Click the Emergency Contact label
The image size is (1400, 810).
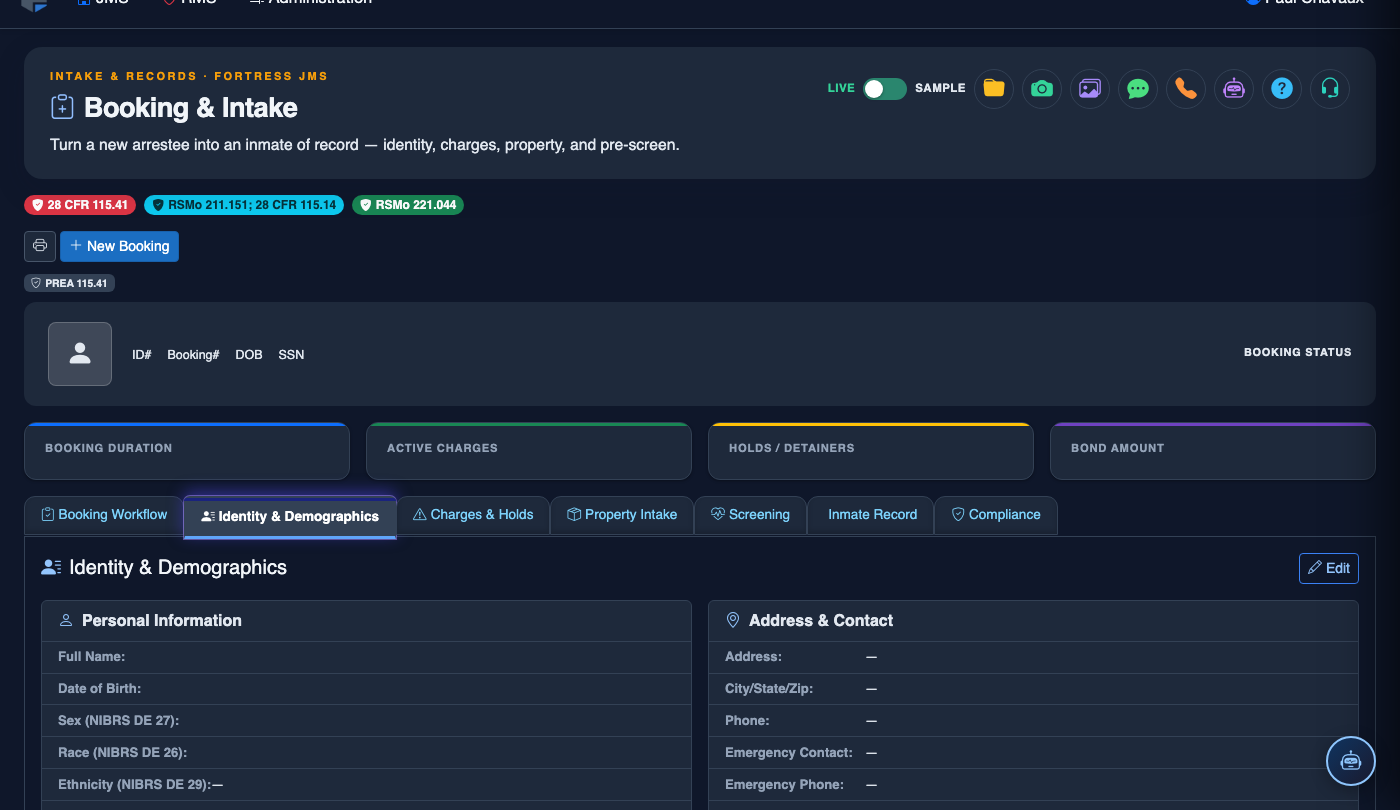789,753
